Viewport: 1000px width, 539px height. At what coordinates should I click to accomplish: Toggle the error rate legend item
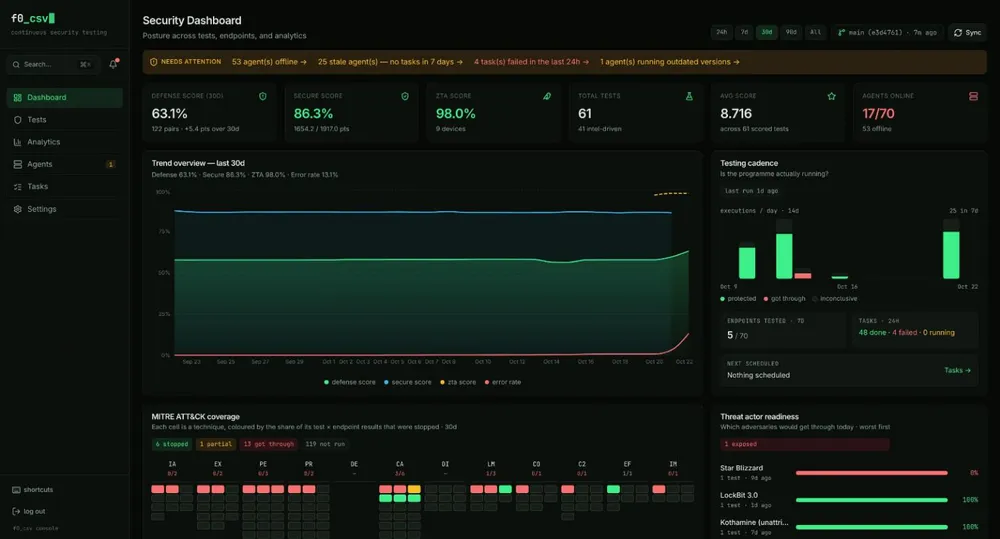tap(503, 382)
